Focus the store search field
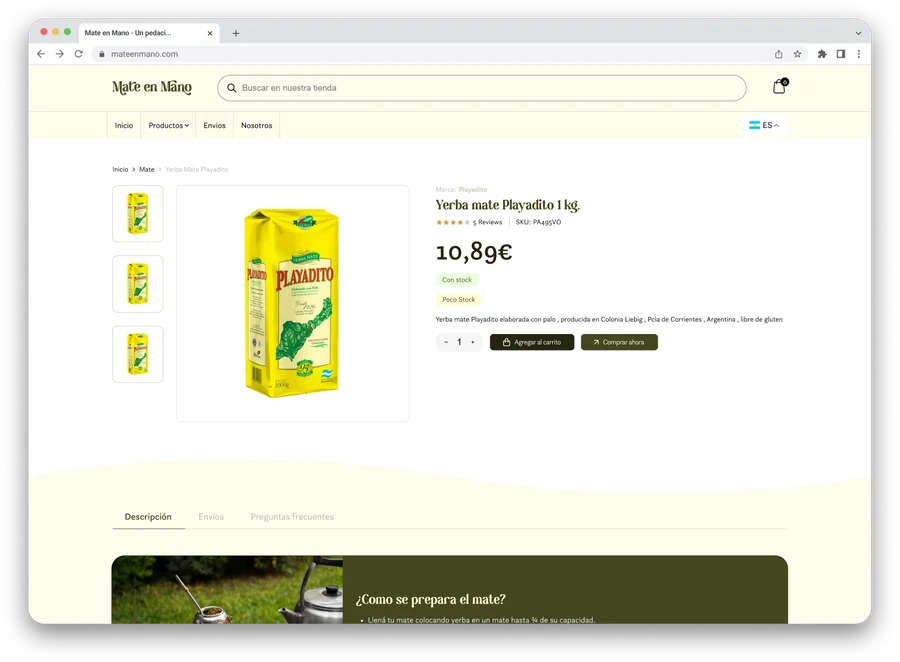 coord(482,88)
